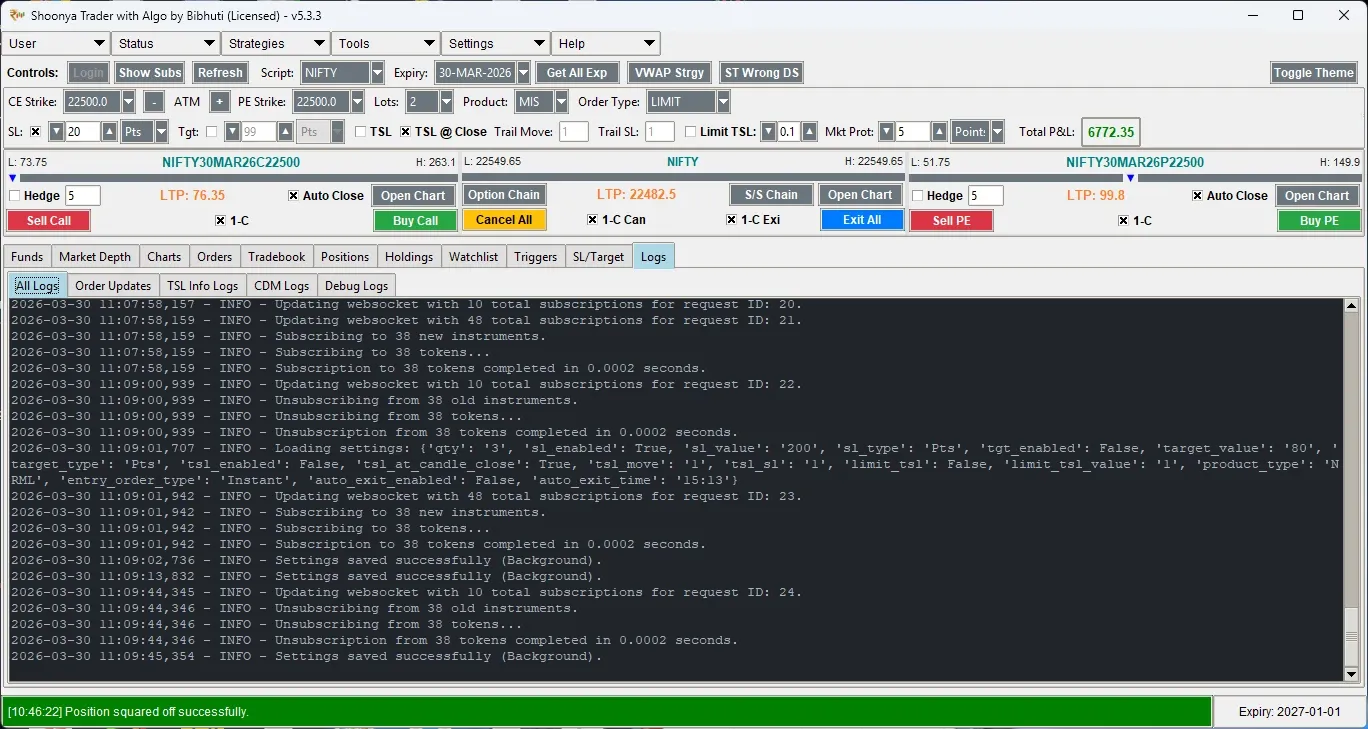This screenshot has width=1368, height=729.
Task: Toggle the SL checkbox
Action: pyautogui.click(x=36, y=132)
